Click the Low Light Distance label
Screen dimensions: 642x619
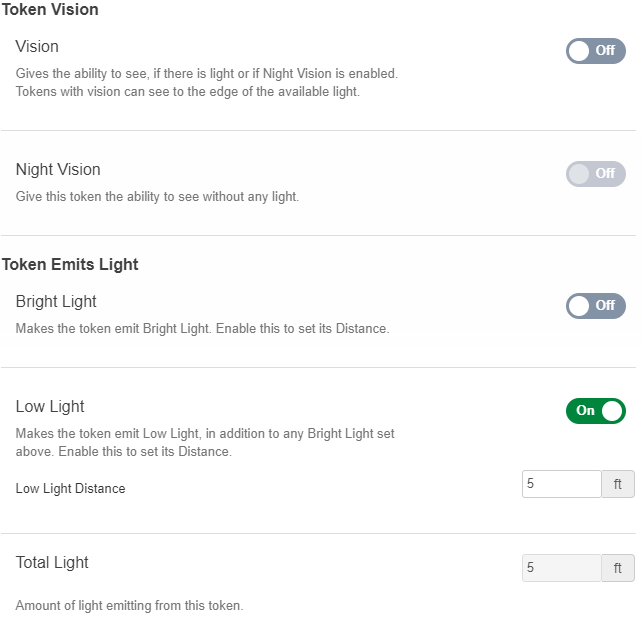[70, 489]
